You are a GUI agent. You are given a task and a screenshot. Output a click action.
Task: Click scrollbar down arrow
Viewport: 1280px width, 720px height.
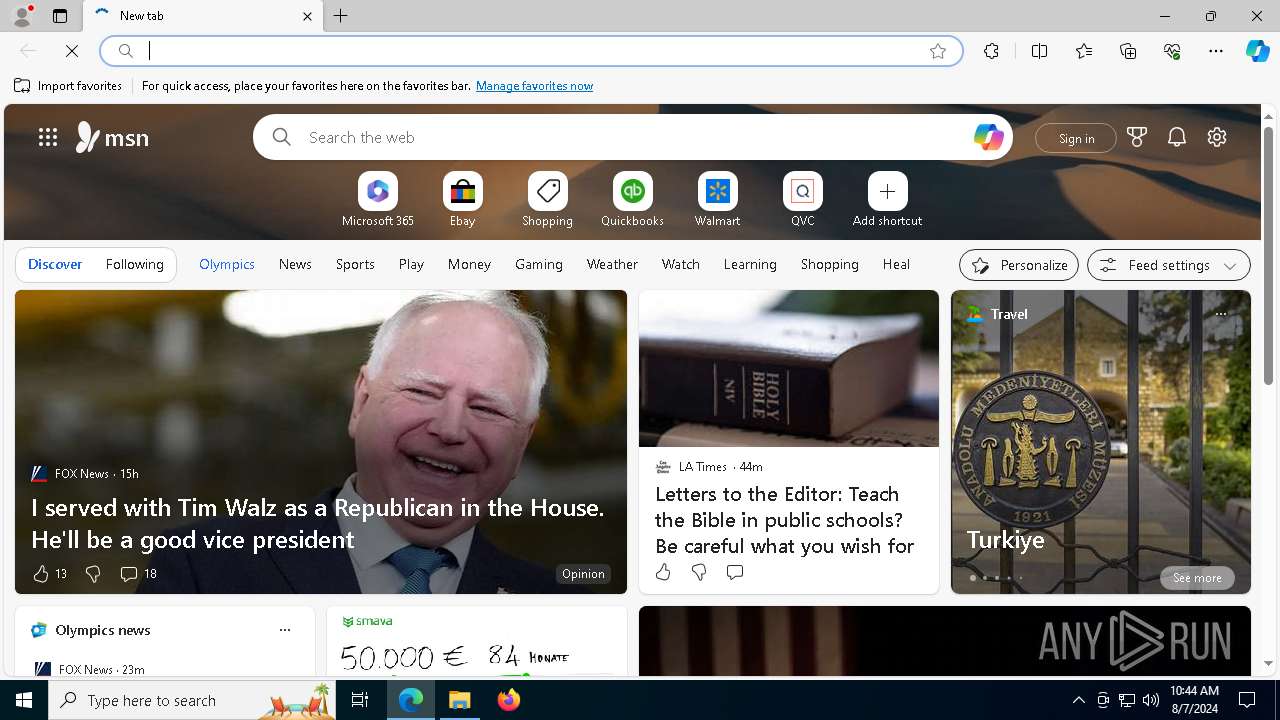pyautogui.click(x=1268, y=663)
